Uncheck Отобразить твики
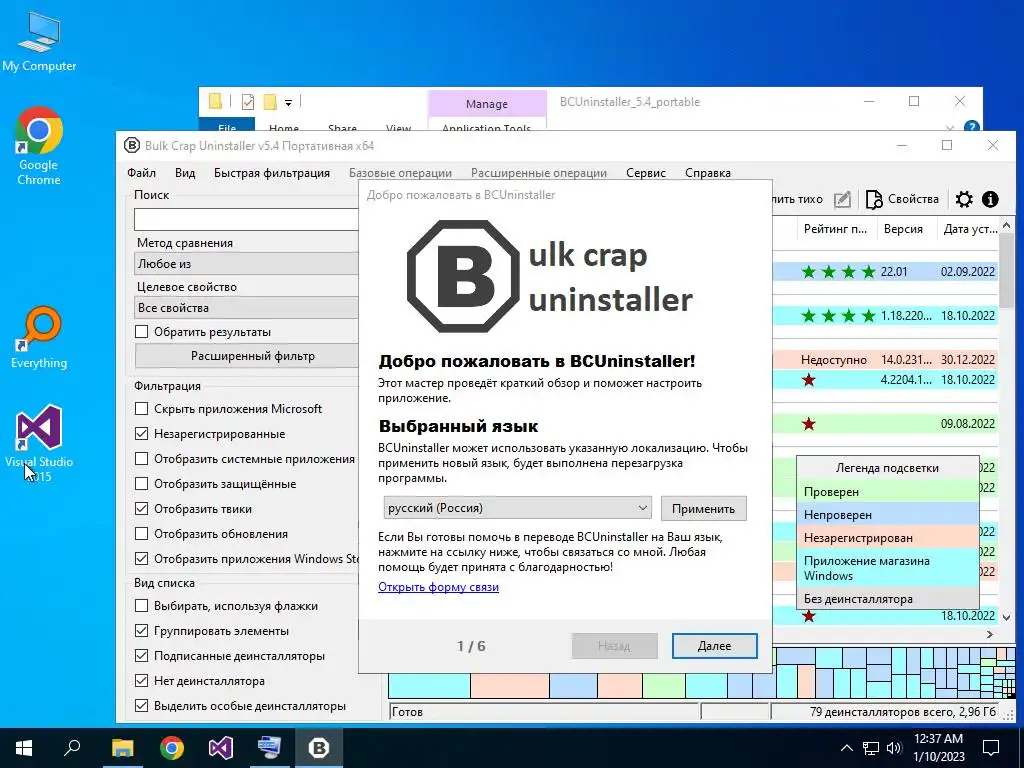This screenshot has height=768, width=1024. pyautogui.click(x=141, y=509)
